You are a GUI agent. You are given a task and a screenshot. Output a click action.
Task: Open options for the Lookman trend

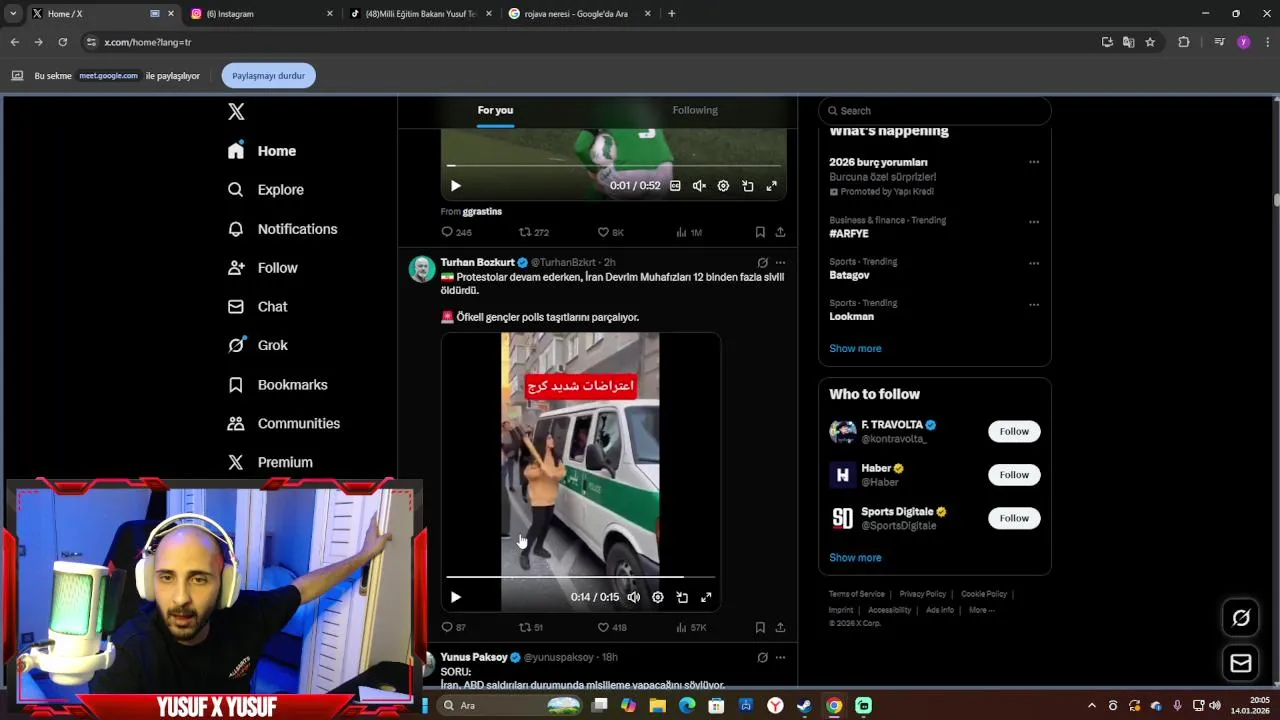pos(1034,304)
